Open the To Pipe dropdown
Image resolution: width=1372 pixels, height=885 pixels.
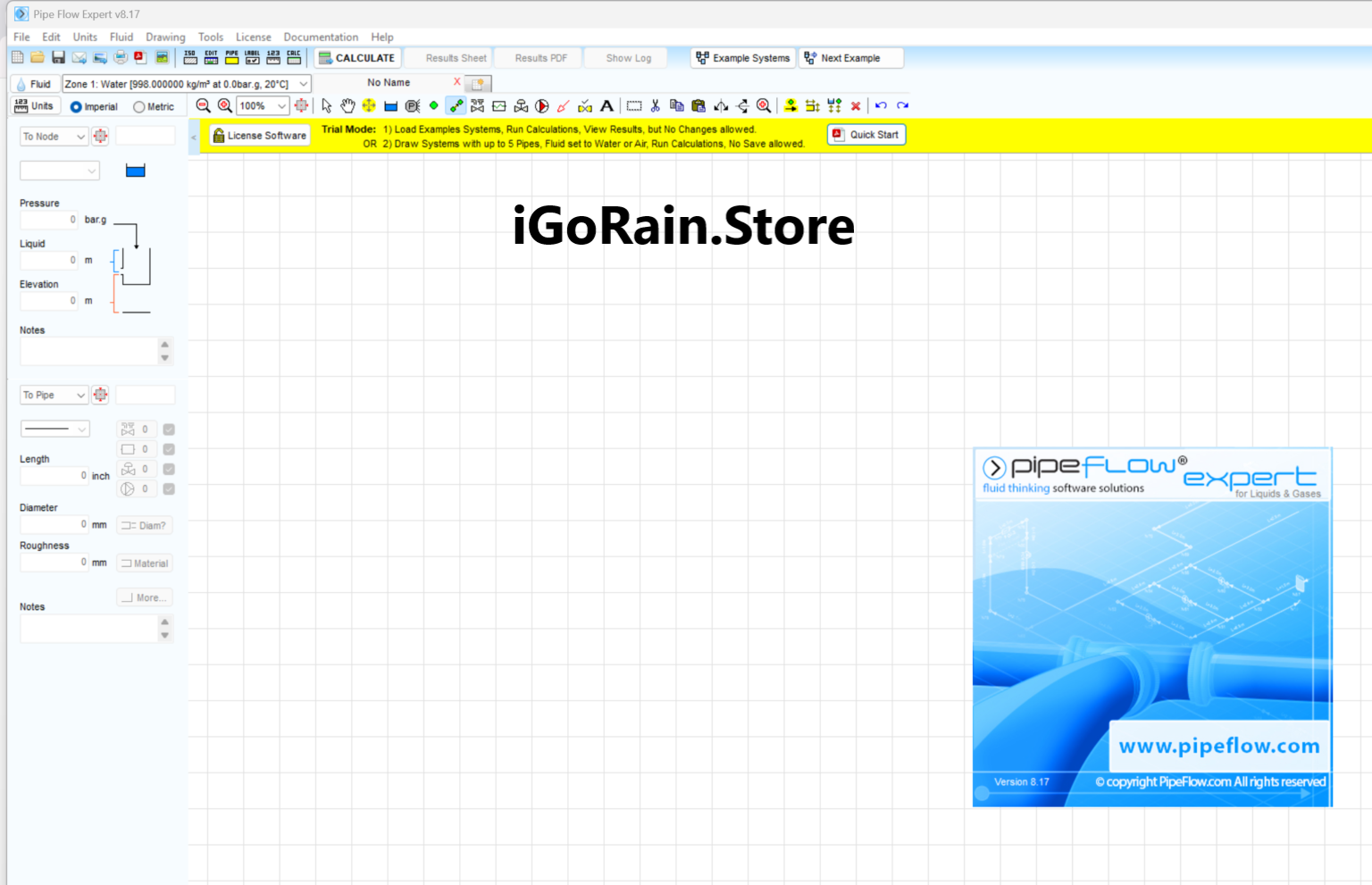click(x=54, y=395)
